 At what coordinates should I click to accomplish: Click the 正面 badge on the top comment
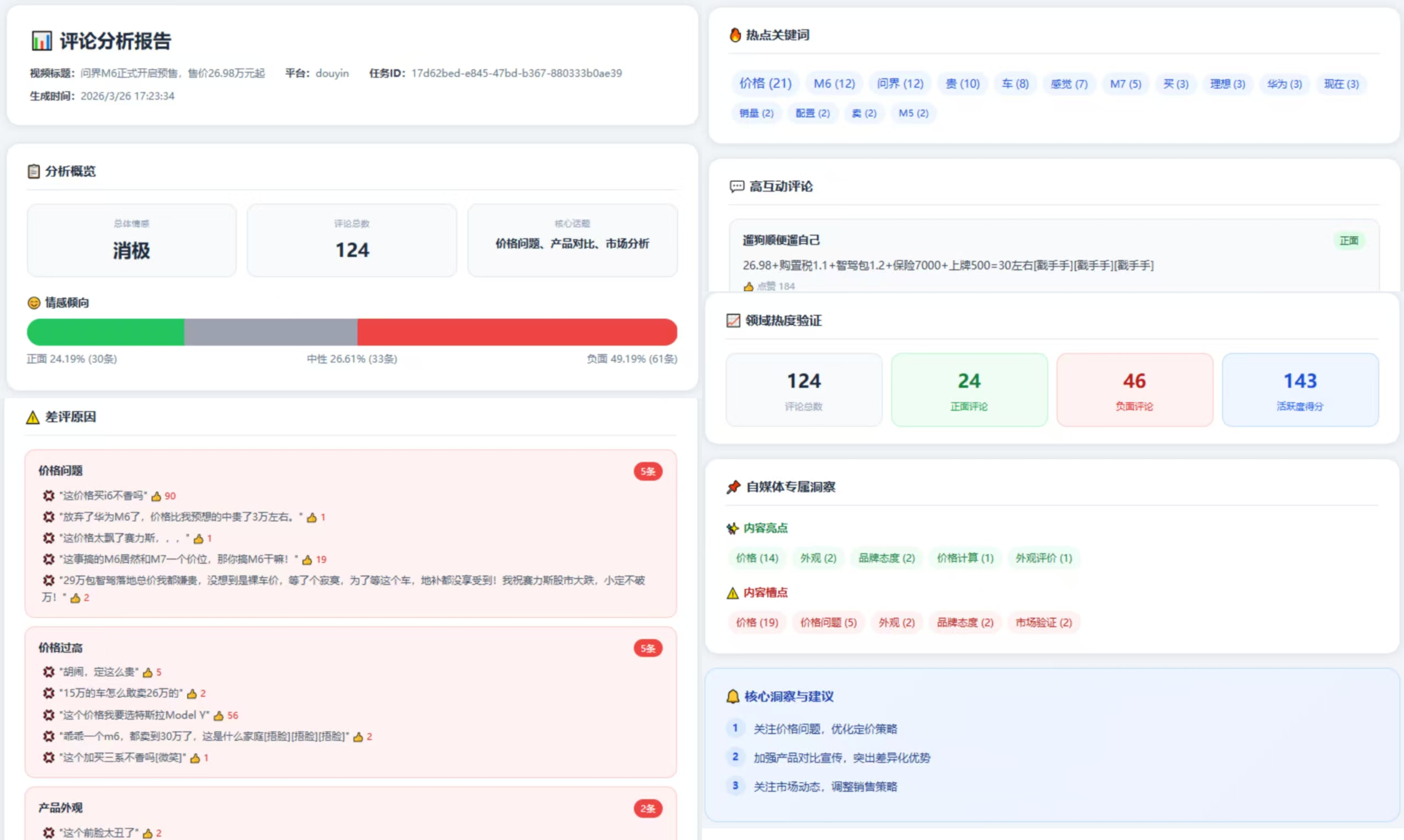coord(1349,241)
